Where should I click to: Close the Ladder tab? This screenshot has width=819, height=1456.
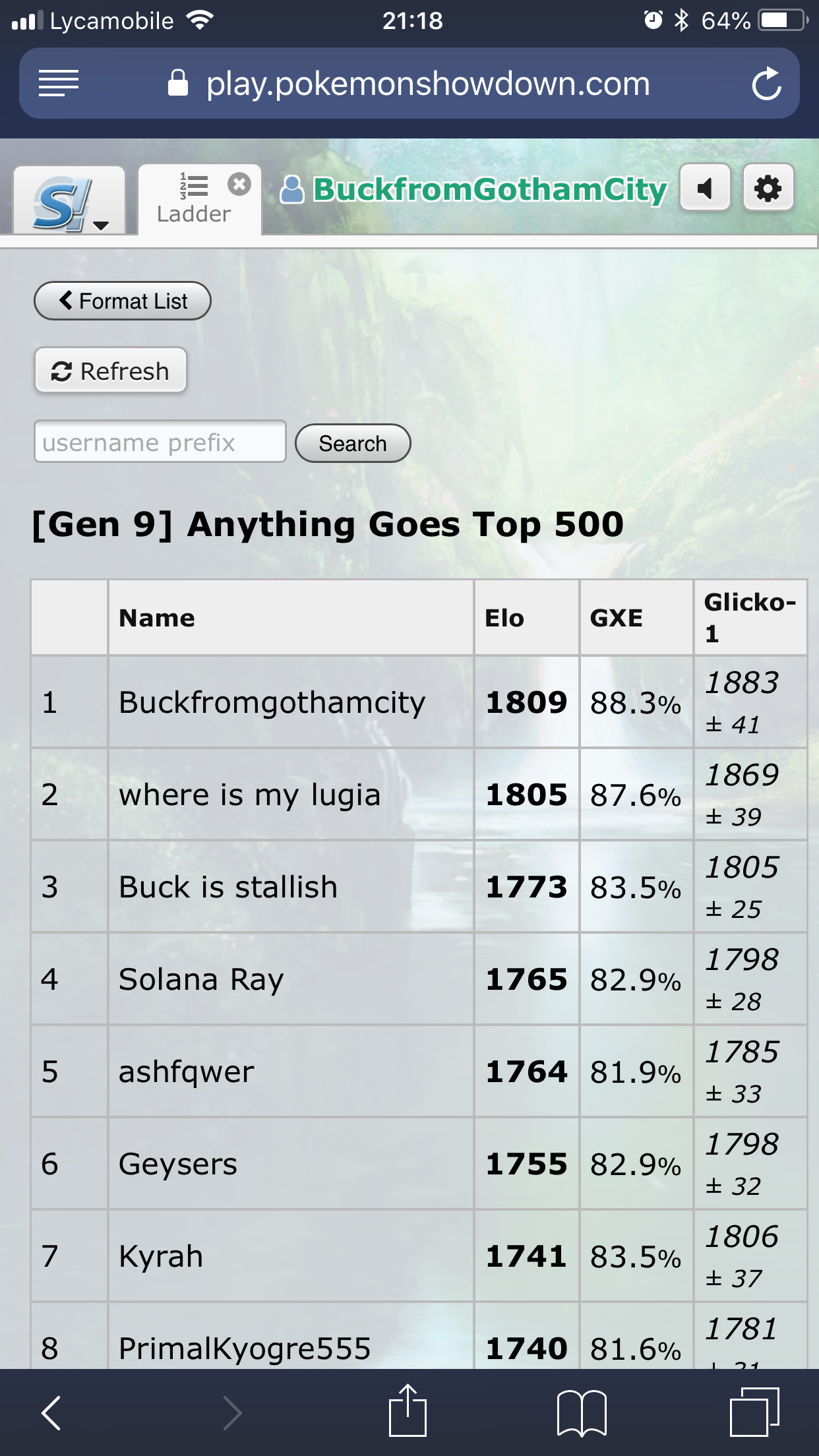click(x=239, y=184)
